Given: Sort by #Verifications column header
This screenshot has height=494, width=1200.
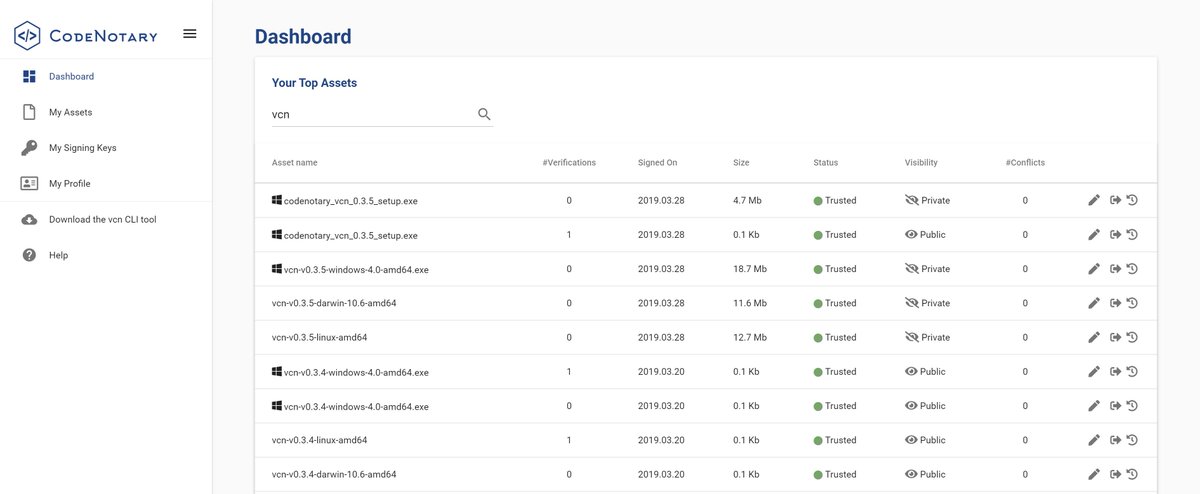Looking at the screenshot, I should (x=569, y=162).
